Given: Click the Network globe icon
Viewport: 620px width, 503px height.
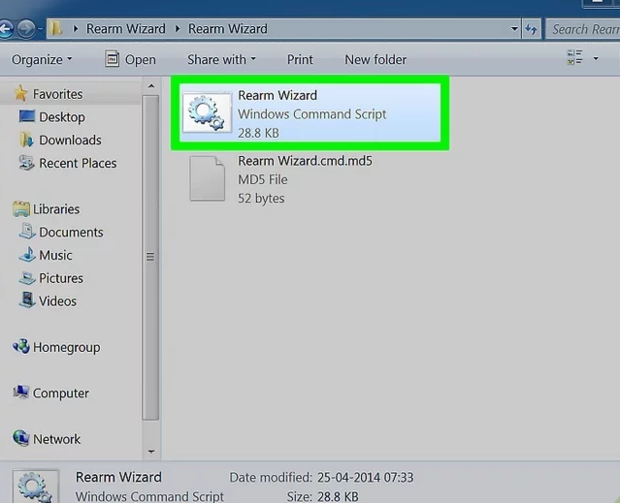Looking at the screenshot, I should point(21,438).
